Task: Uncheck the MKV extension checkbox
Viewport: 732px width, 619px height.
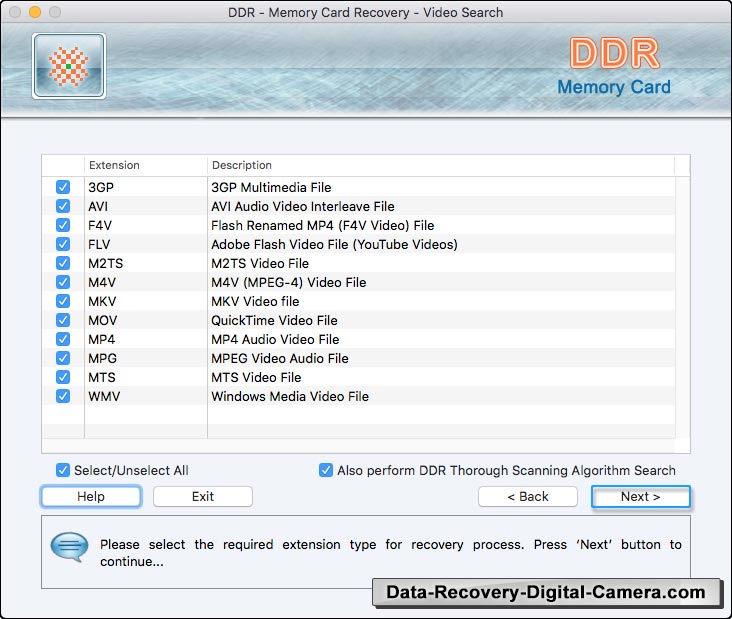Action: point(63,301)
